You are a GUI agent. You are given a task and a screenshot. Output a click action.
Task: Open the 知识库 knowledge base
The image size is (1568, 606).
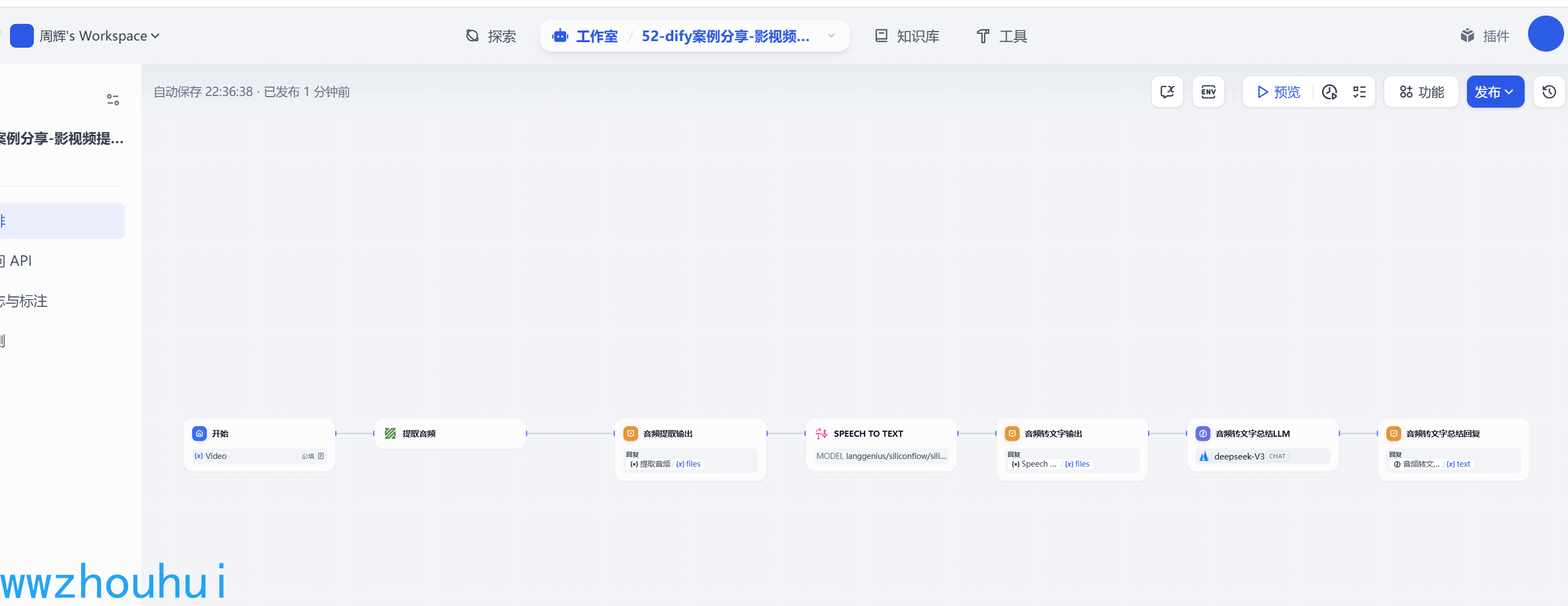[x=906, y=36]
